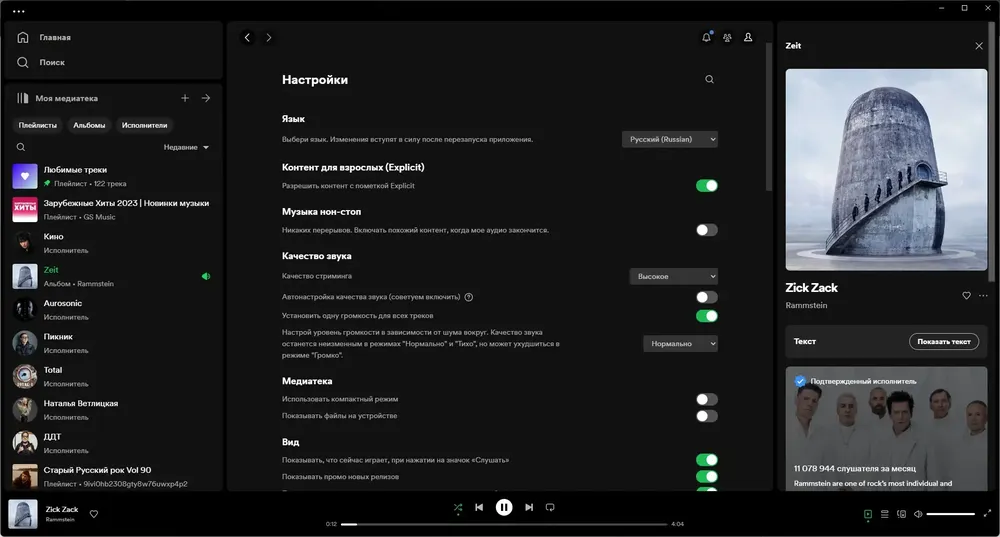Search settings magnifier icon
This screenshot has width=1000, height=537.
coord(709,80)
